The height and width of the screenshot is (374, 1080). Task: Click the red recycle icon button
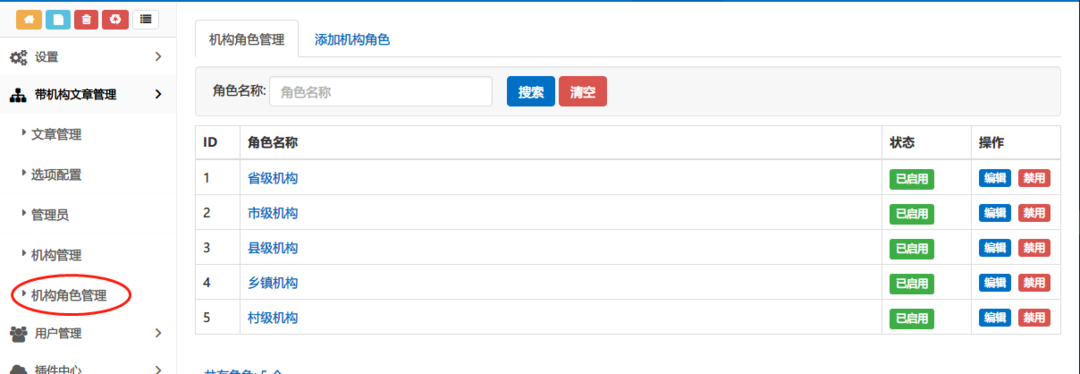115,20
